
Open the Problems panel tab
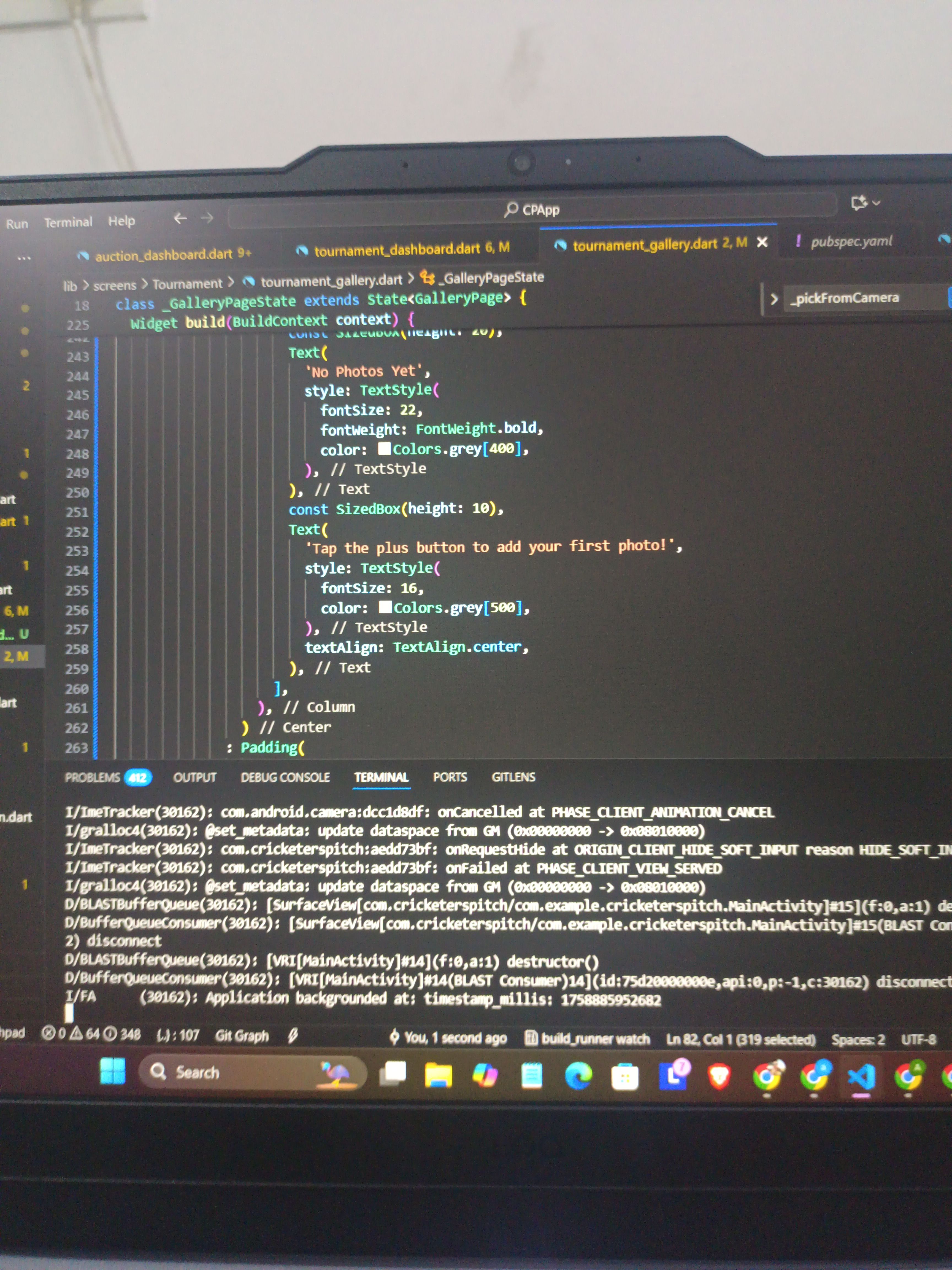92,777
